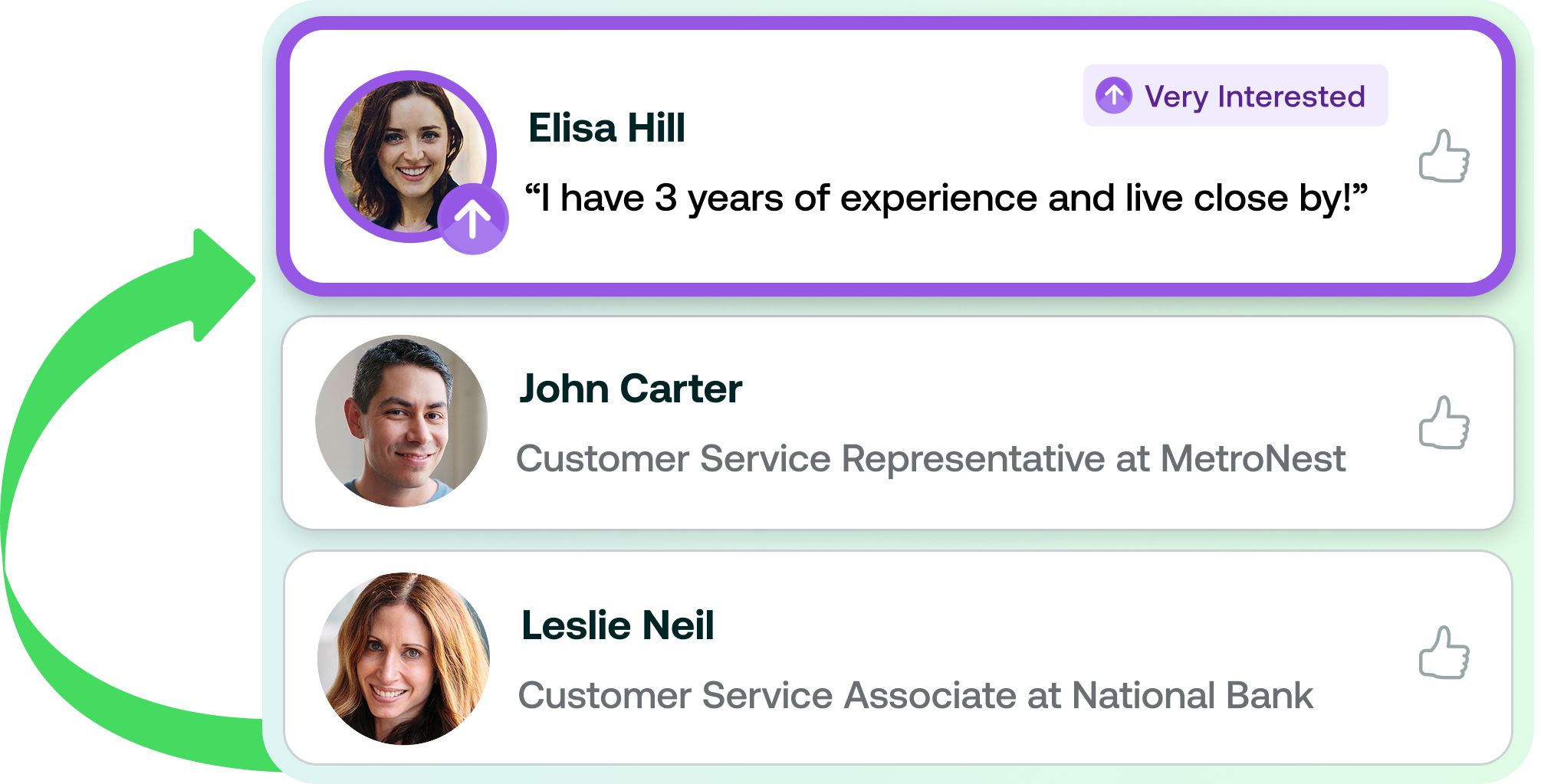Image resolution: width=1541 pixels, height=784 pixels.
Task: Open the Leslie Neil name link
Action: pos(617,625)
